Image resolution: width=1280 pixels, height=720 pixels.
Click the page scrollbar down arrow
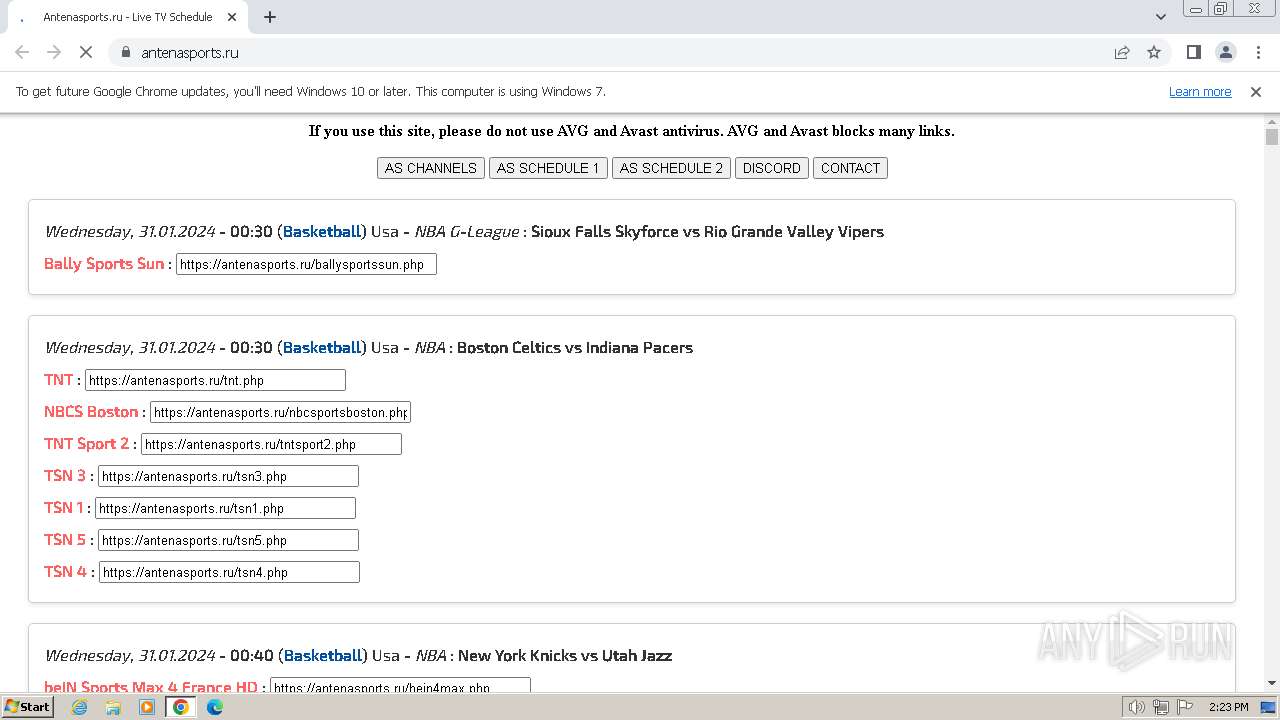pyautogui.click(x=1272, y=683)
